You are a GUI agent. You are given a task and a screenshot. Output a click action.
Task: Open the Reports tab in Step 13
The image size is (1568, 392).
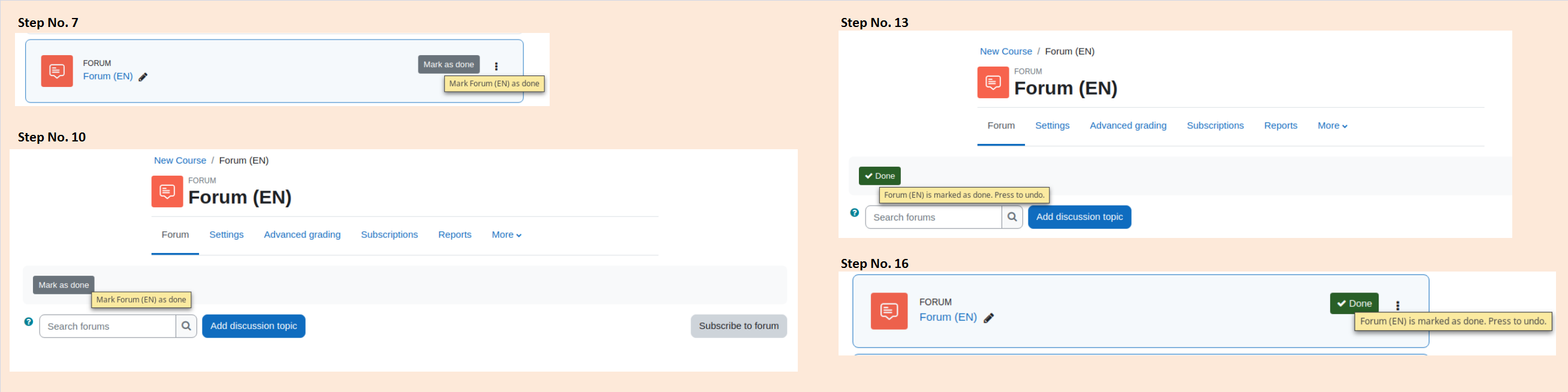click(1281, 126)
